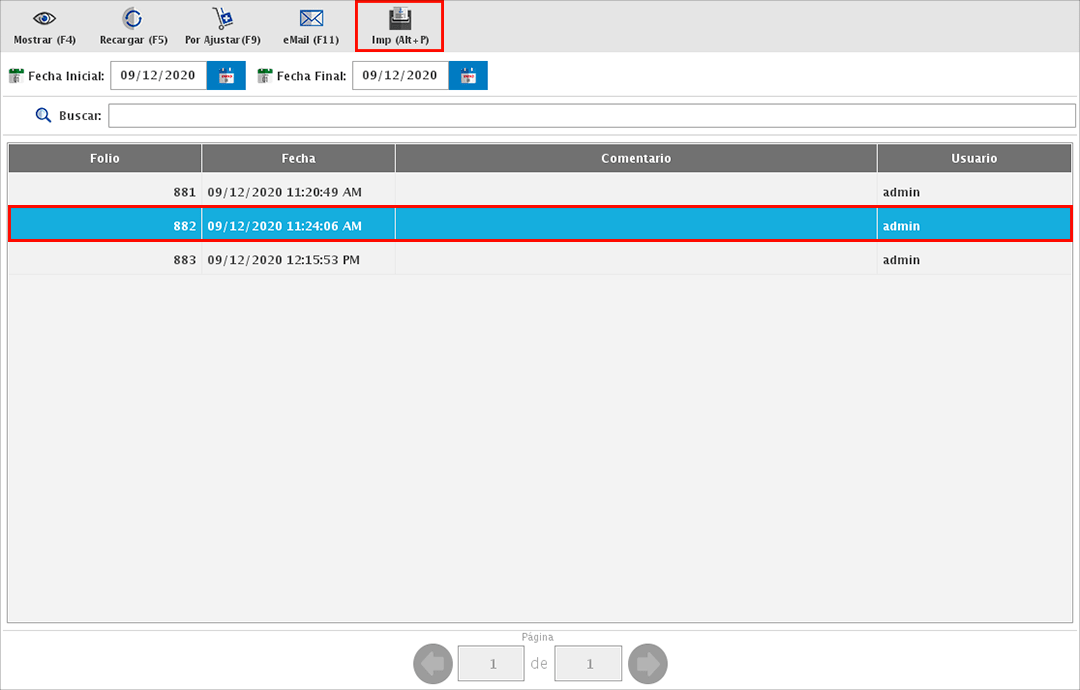Click the Fecha Inicial date field
Image resolution: width=1080 pixels, height=690 pixels.
[x=158, y=76]
